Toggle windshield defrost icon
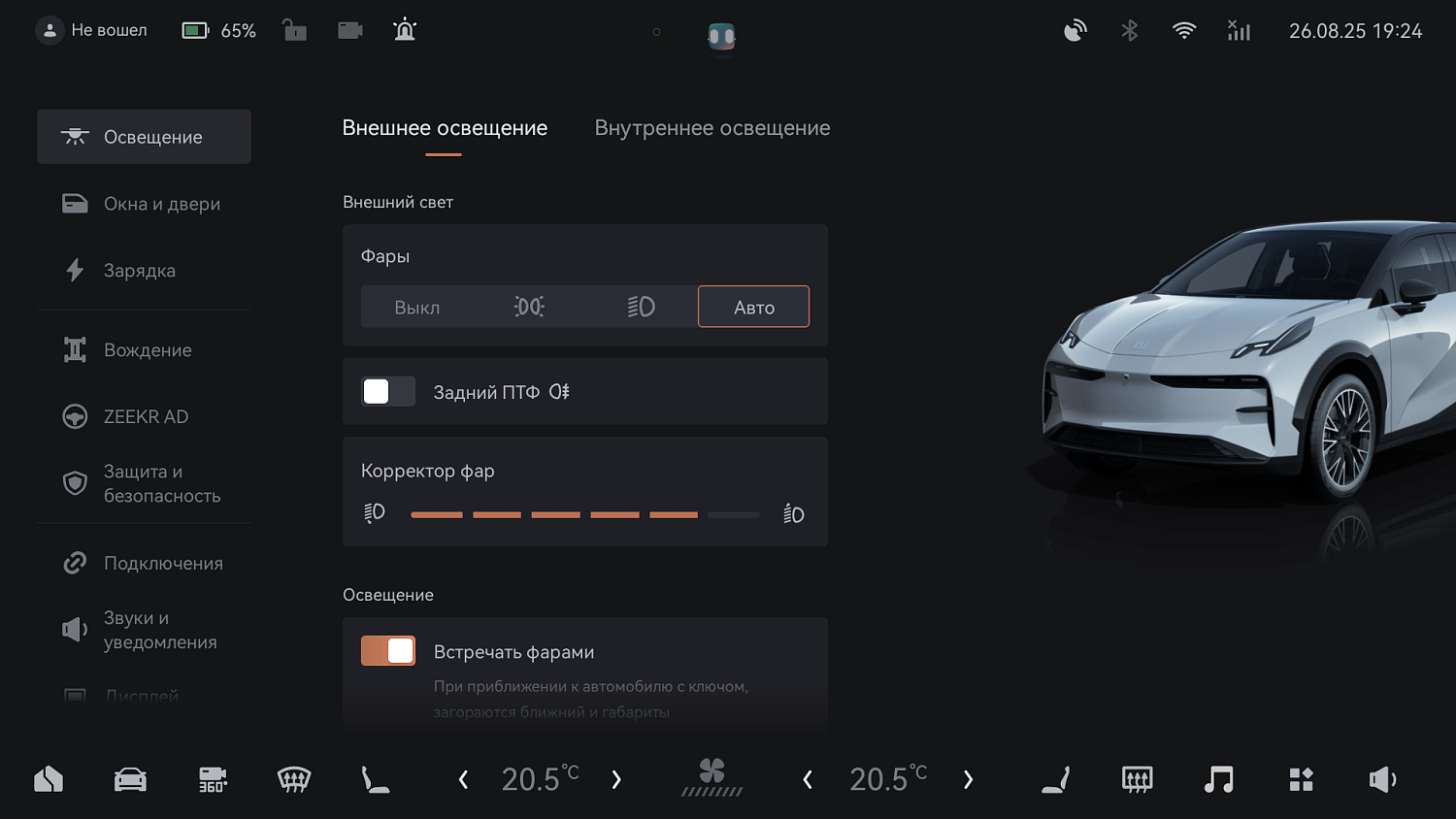Screen dimensions: 1456x819 294,779
